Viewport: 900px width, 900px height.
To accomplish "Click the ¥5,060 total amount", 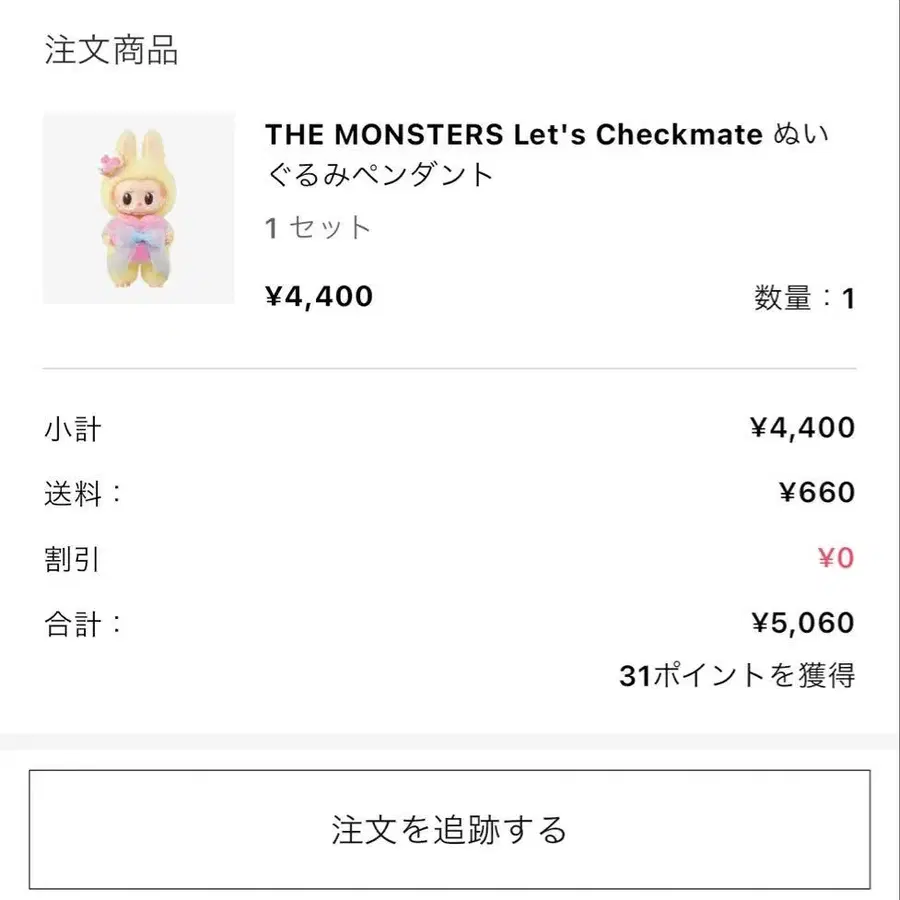I will [x=802, y=623].
